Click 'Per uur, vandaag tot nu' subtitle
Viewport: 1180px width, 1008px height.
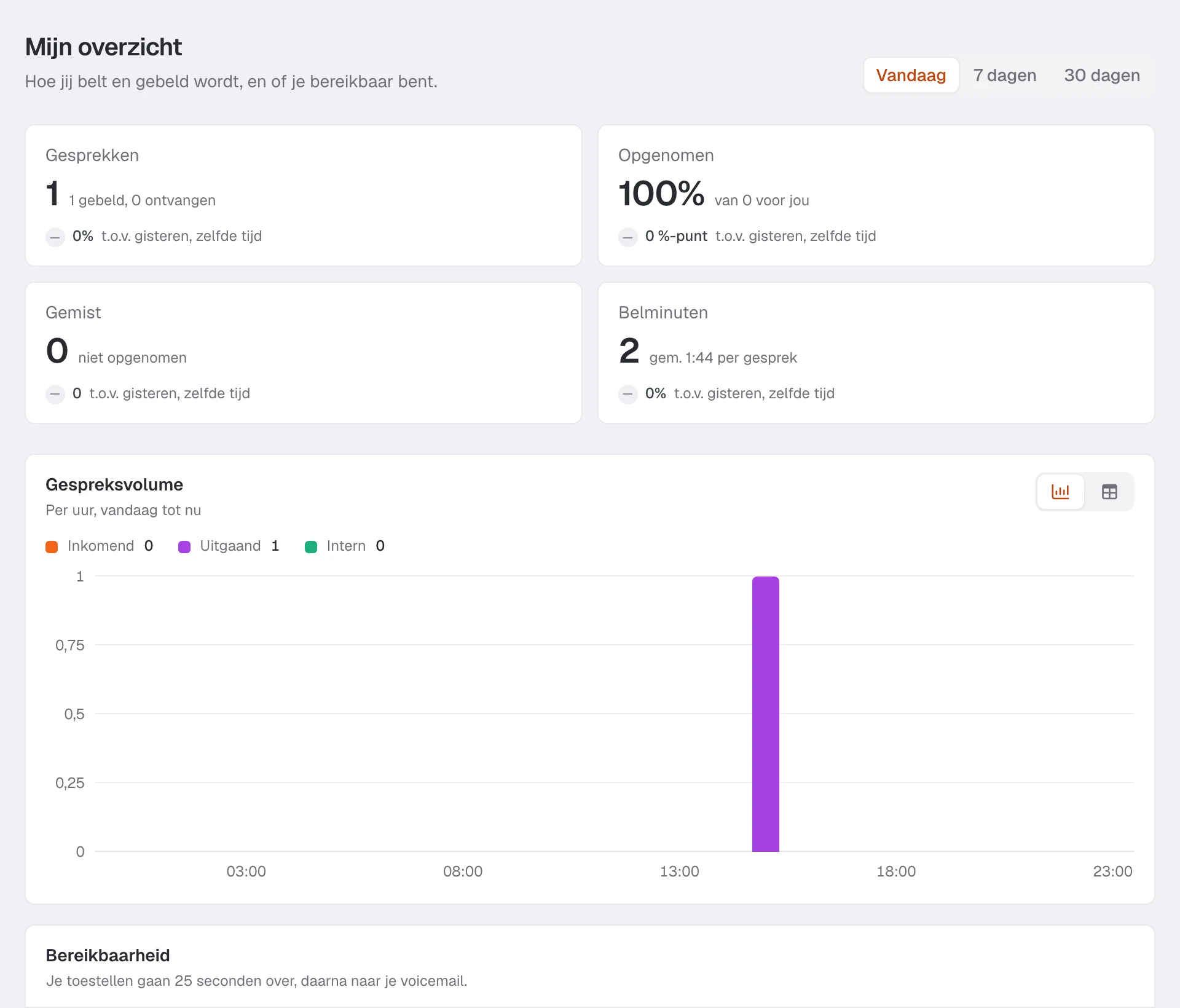pos(123,510)
